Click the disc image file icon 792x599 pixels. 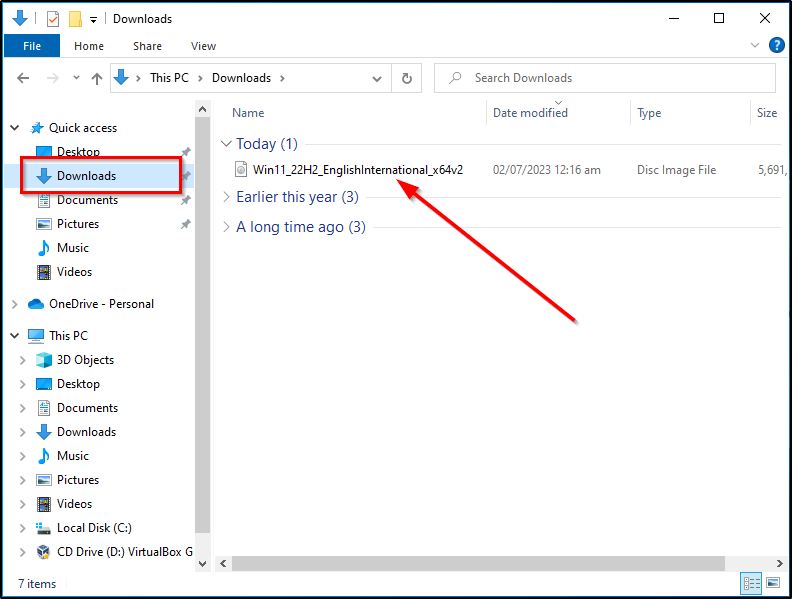coord(241,169)
